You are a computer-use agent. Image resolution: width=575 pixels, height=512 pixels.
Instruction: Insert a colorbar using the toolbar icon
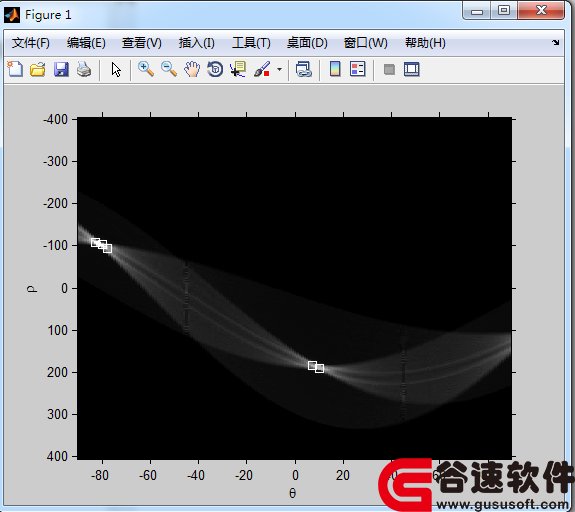(335, 69)
